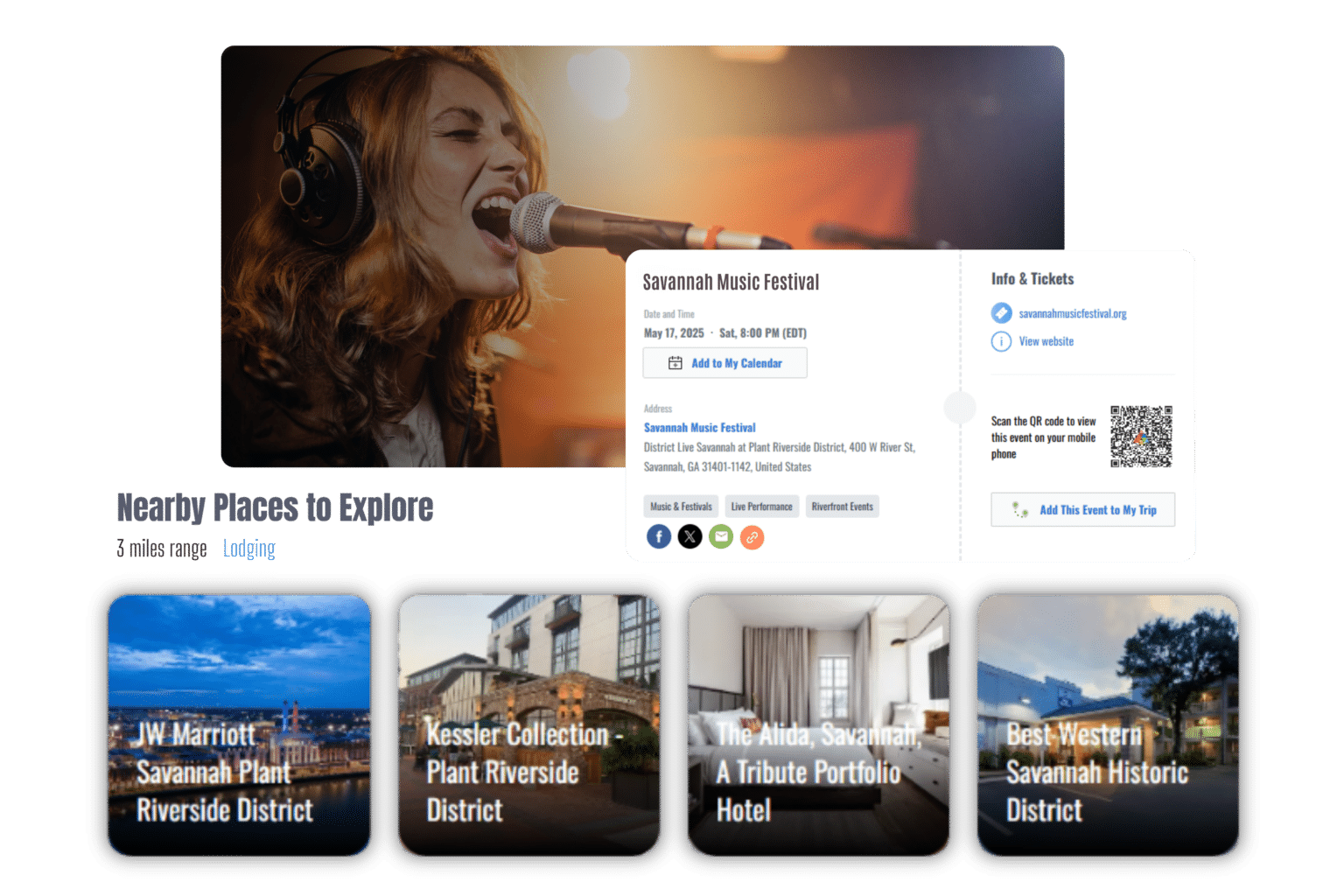Open the savannahmusicfestival.org link
This screenshot has height=896, width=1344.
[x=1073, y=313]
